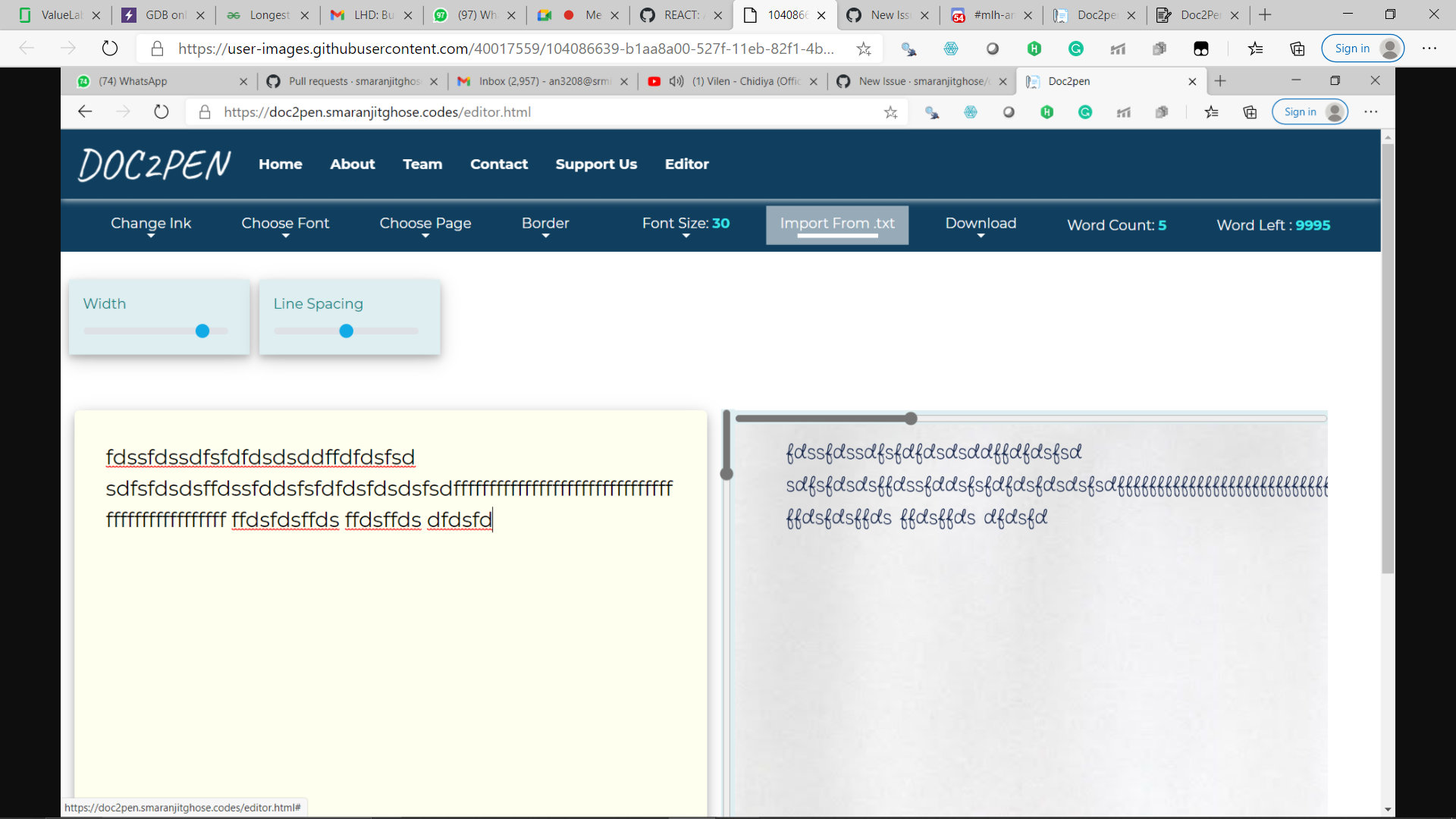Open the browser settings ellipsis menu

1372,111
